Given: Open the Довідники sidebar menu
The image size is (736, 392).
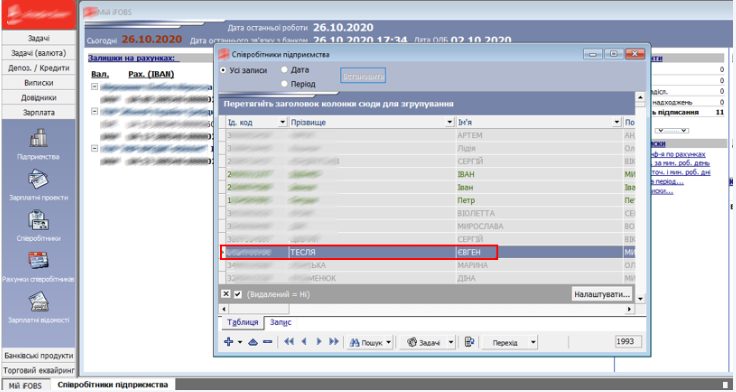Looking at the screenshot, I should 38,98.
